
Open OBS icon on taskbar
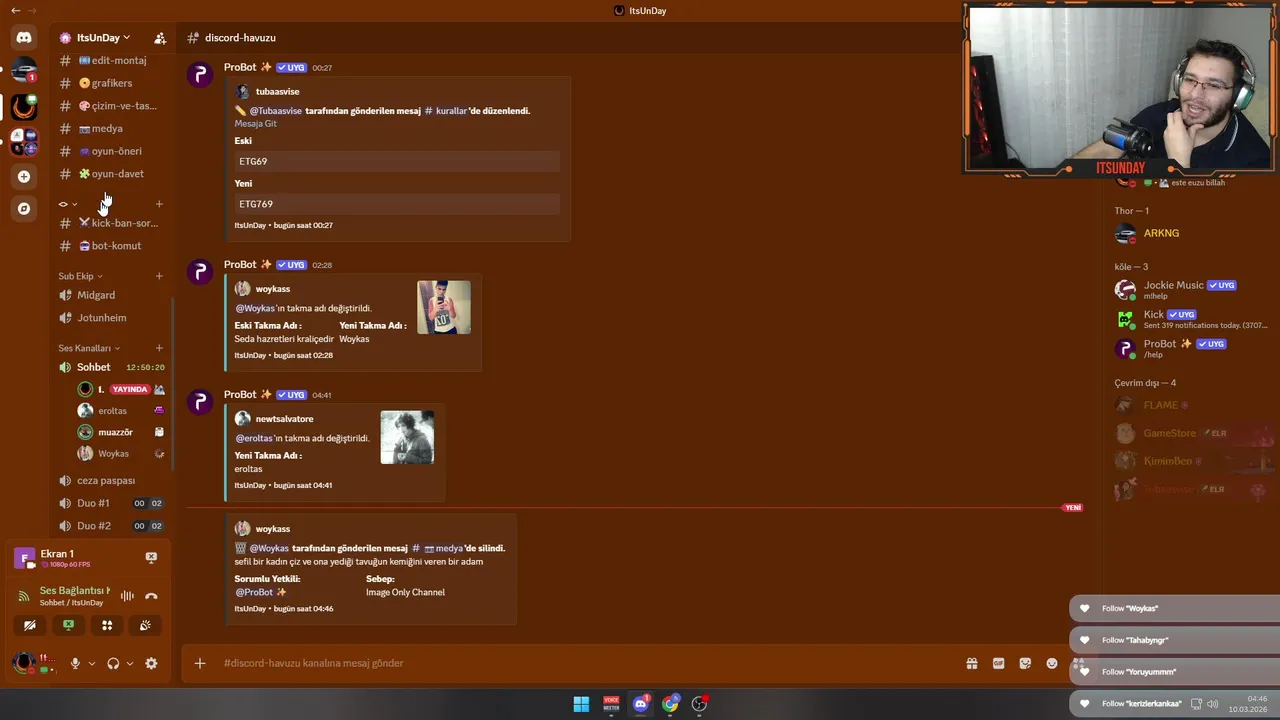pos(700,704)
